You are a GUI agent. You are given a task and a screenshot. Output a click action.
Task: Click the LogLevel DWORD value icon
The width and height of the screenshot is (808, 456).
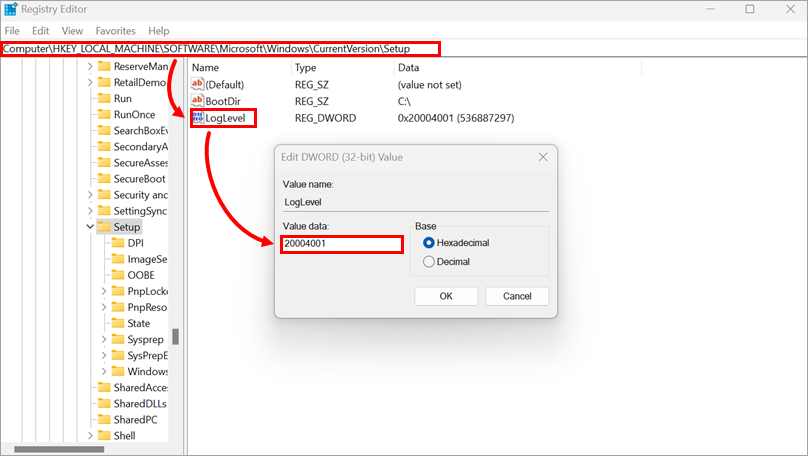coord(197,118)
